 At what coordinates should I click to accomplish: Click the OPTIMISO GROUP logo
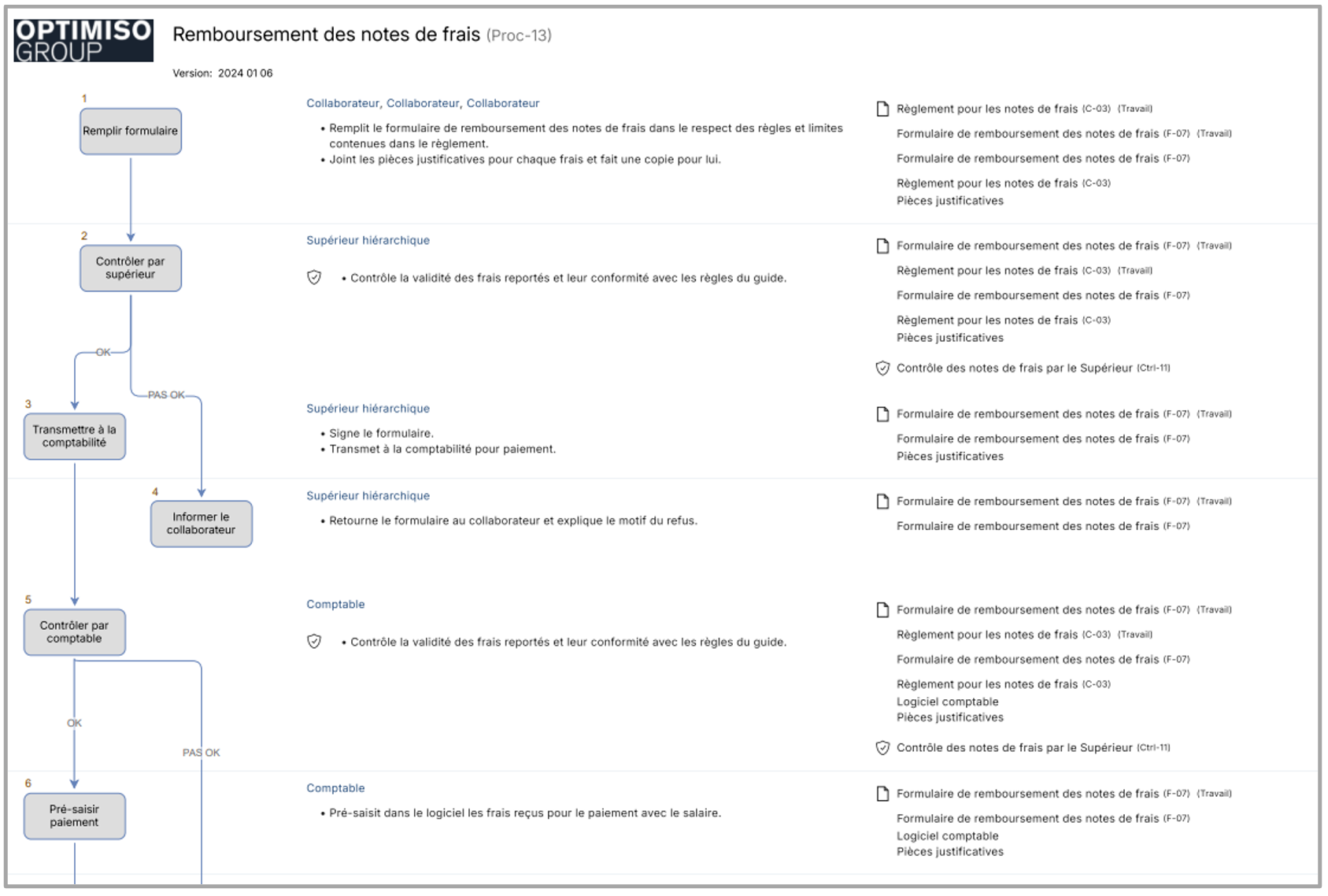(83, 40)
